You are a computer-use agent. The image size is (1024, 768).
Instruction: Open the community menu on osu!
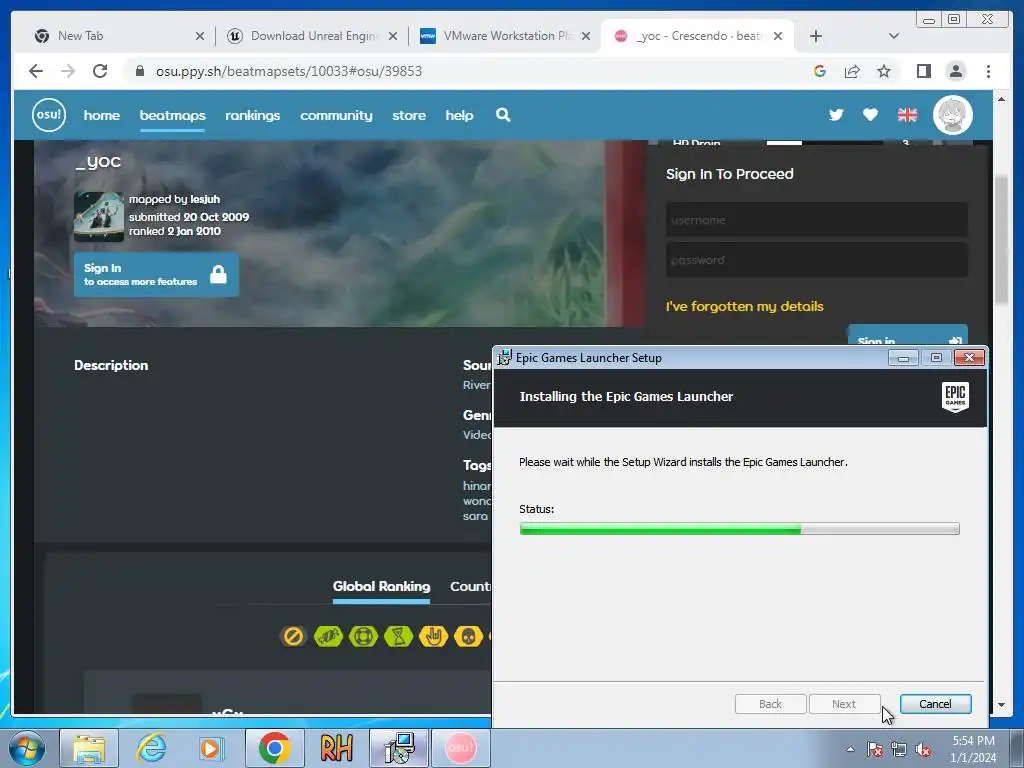click(336, 115)
